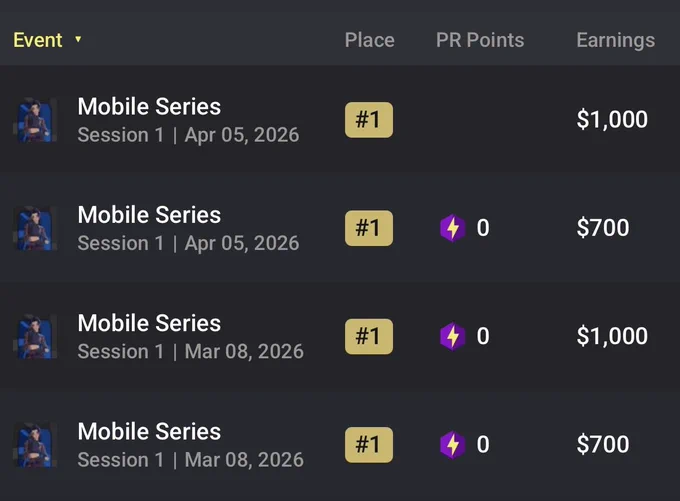Click the PR lightning icon in $700 Mar 08 row
Image resolution: width=680 pixels, height=501 pixels.
coord(452,445)
